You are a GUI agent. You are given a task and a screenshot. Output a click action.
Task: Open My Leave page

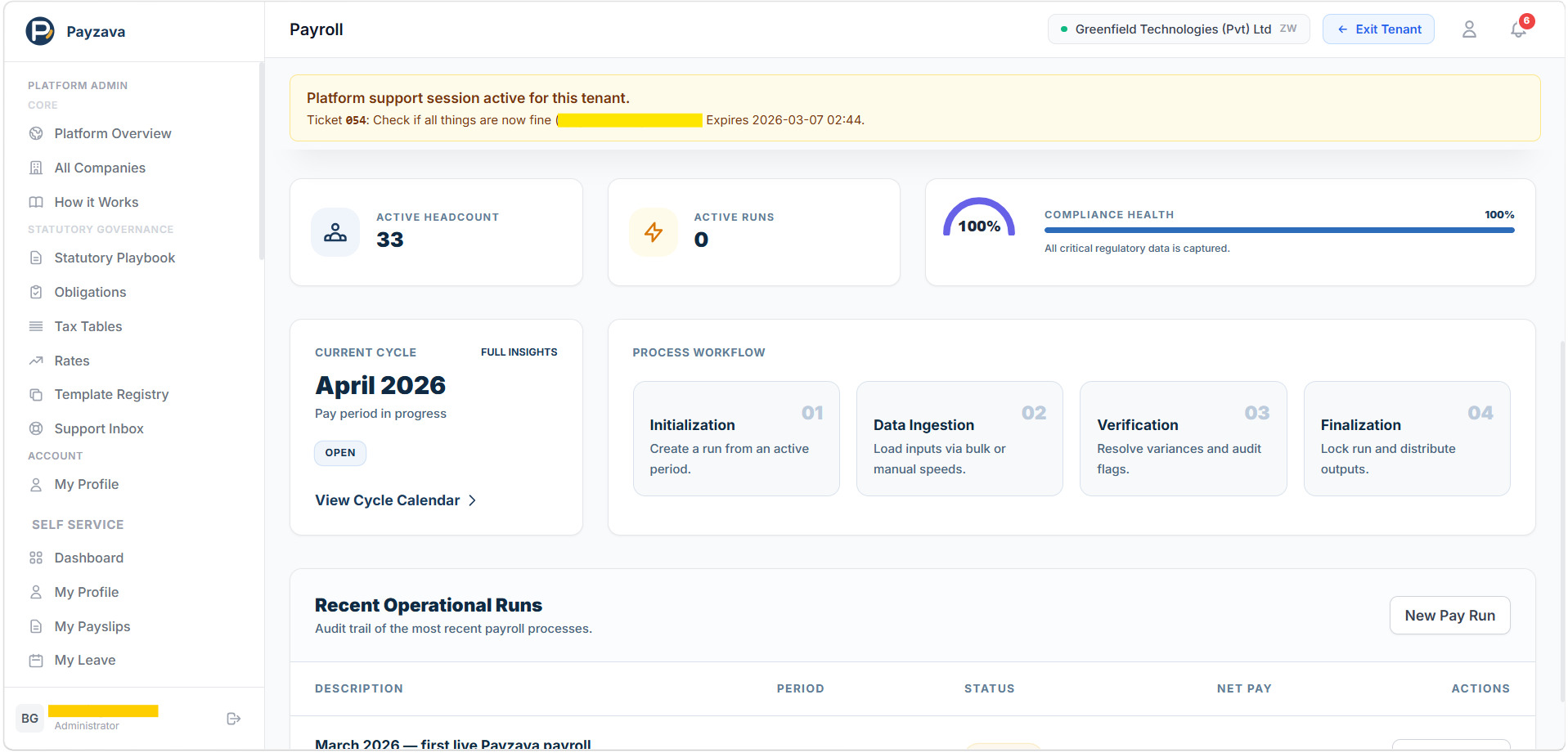[x=85, y=660]
